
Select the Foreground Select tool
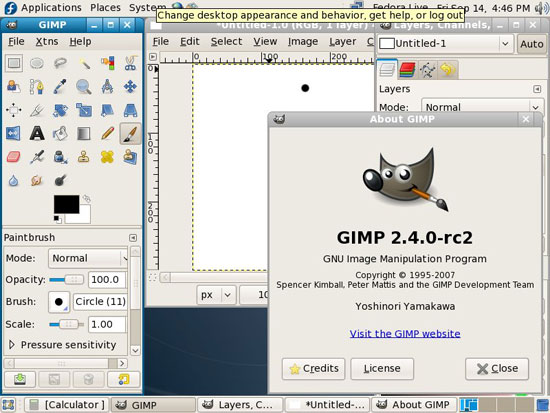pyautogui.click(x=14, y=87)
